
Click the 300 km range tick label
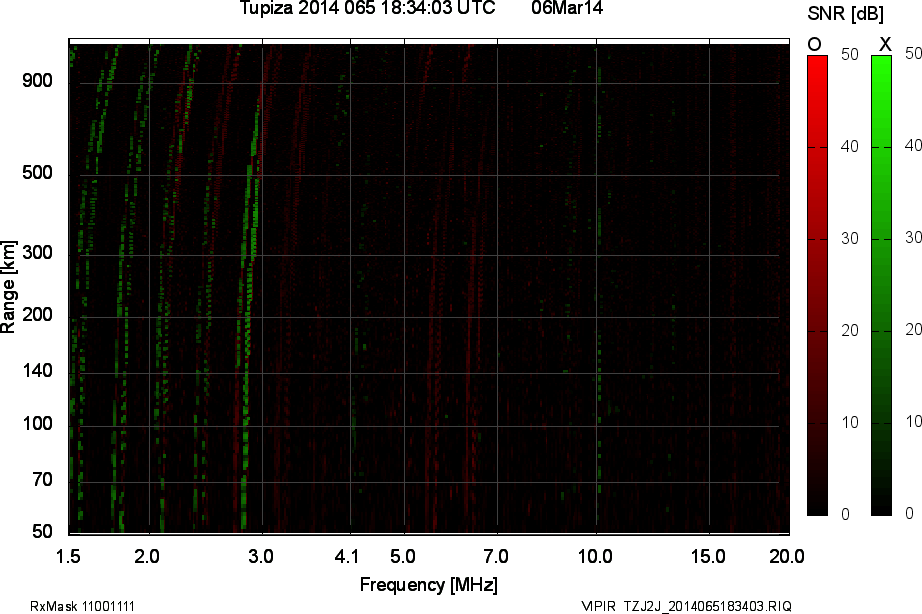(x=37, y=253)
